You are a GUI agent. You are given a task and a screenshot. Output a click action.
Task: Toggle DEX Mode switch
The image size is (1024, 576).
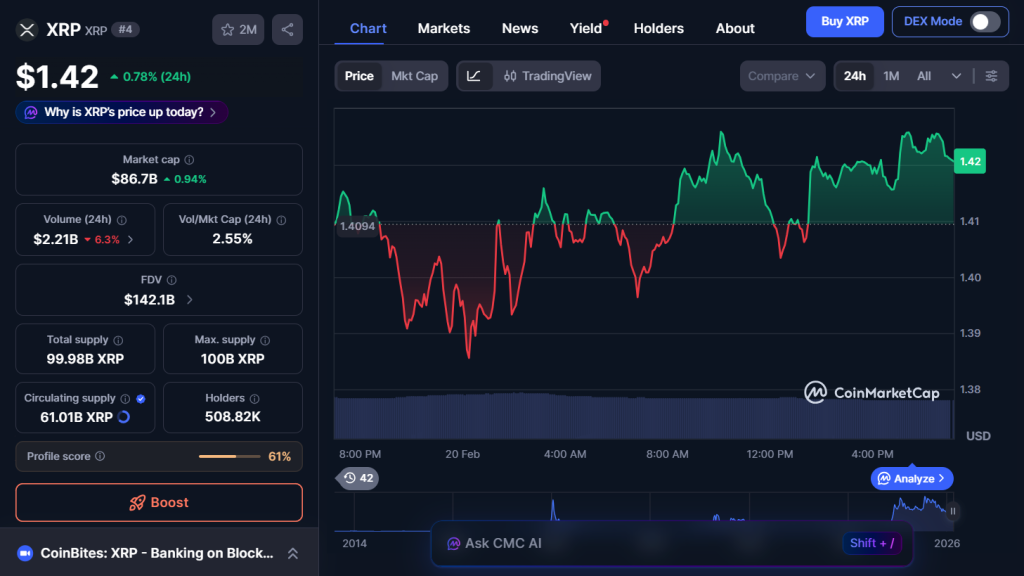click(984, 22)
